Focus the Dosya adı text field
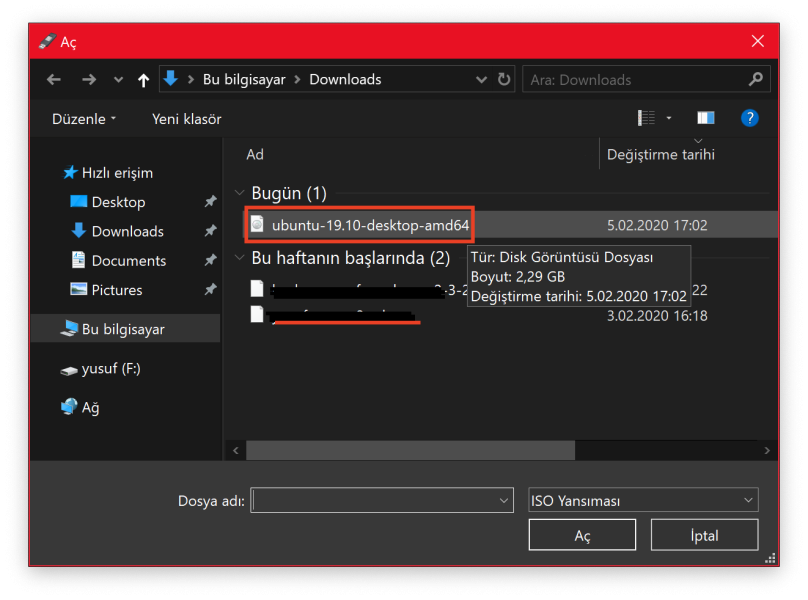The height and width of the screenshot is (600, 808). 375,500
